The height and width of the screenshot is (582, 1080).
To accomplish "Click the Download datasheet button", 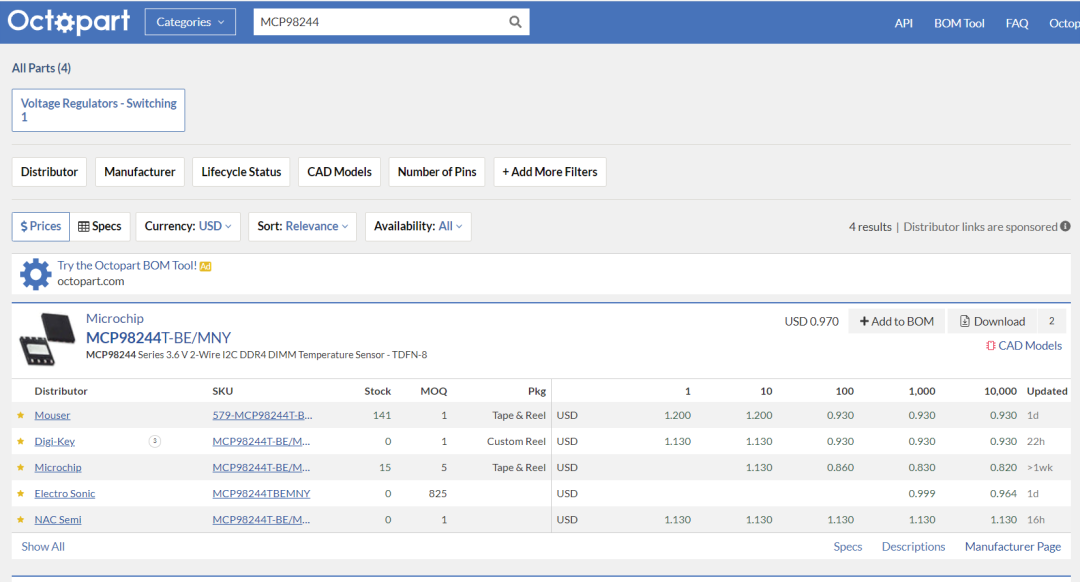I will [993, 321].
